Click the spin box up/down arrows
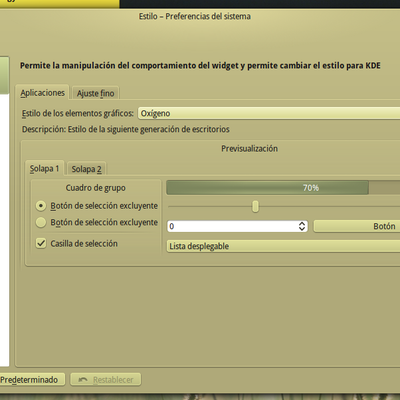This screenshot has width=400, height=400. 302,226
